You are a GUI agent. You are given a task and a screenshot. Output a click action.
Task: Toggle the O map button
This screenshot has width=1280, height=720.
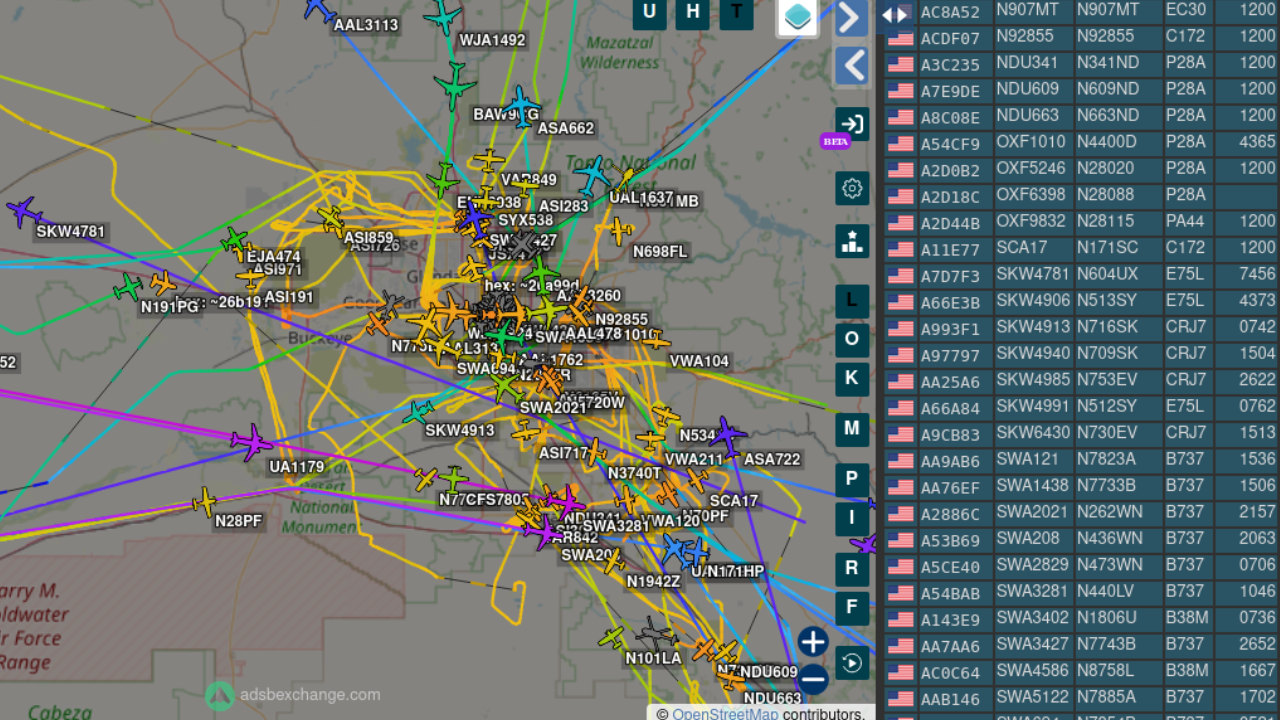(x=852, y=340)
